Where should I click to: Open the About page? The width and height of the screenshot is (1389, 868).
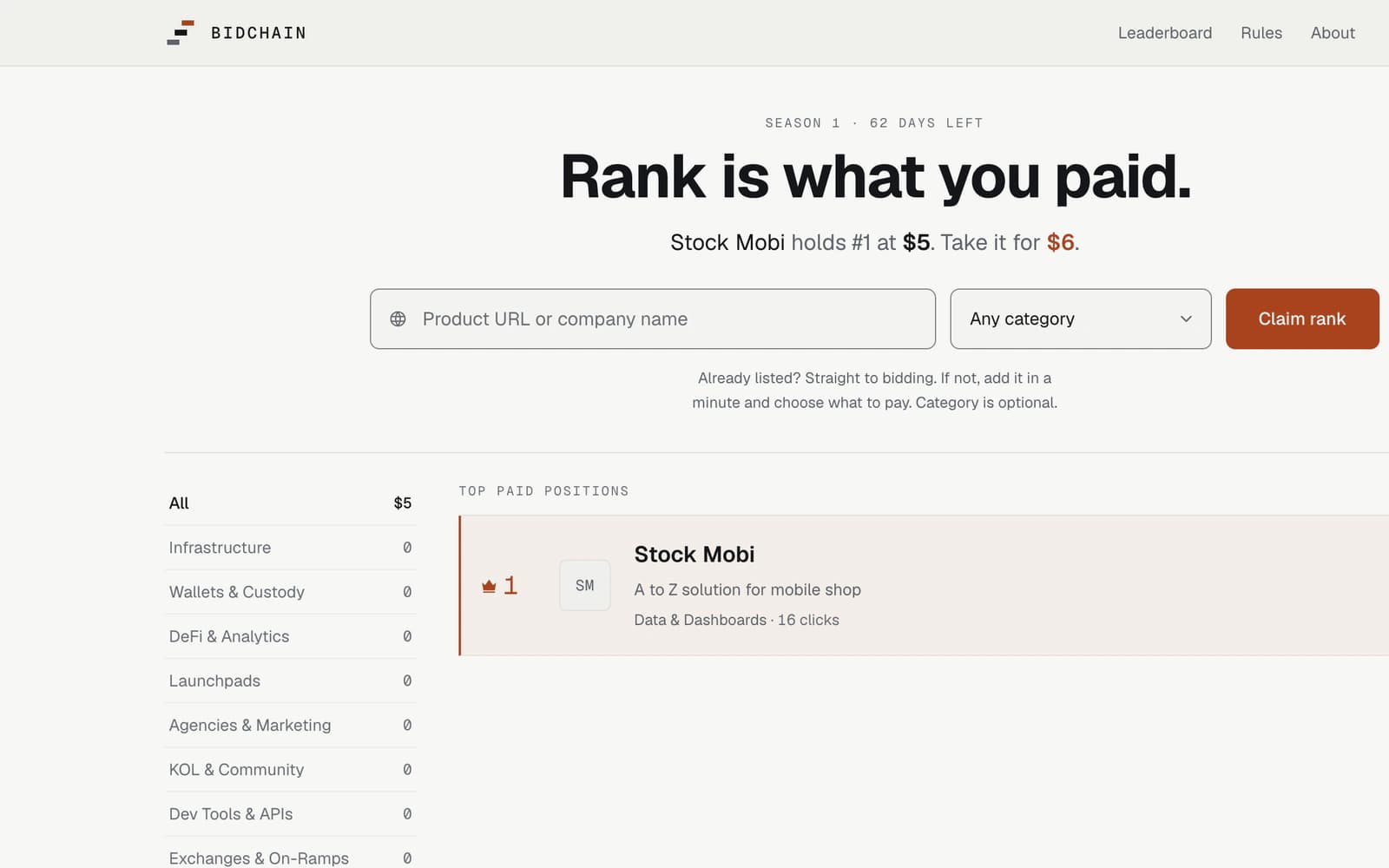point(1333,33)
